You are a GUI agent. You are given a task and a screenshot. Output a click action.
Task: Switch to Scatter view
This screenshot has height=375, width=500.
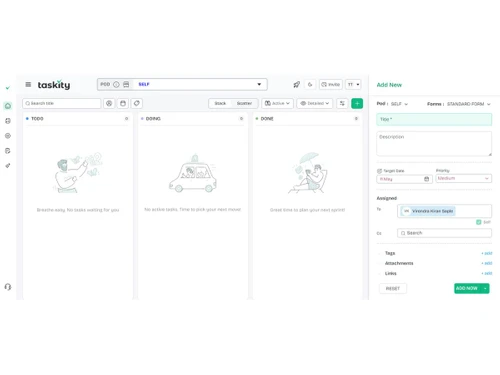coord(244,103)
